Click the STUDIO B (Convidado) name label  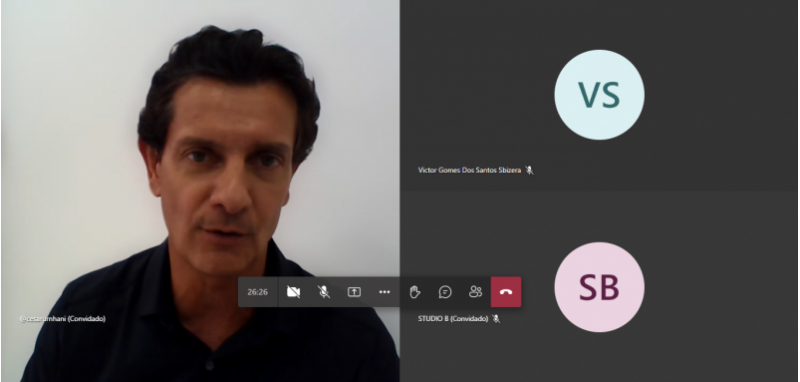tap(453, 319)
